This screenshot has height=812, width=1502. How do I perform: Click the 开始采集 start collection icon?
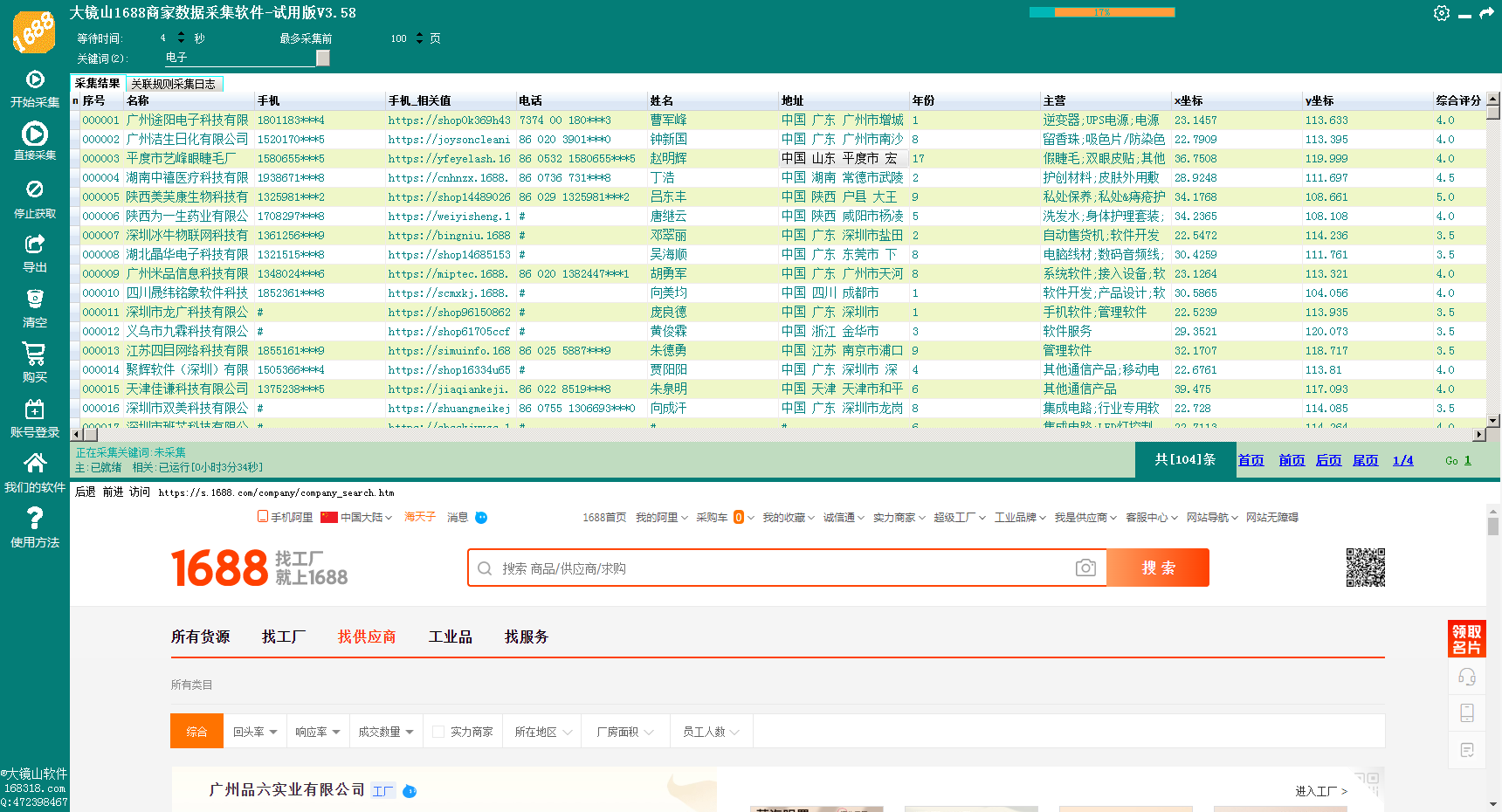[x=35, y=80]
